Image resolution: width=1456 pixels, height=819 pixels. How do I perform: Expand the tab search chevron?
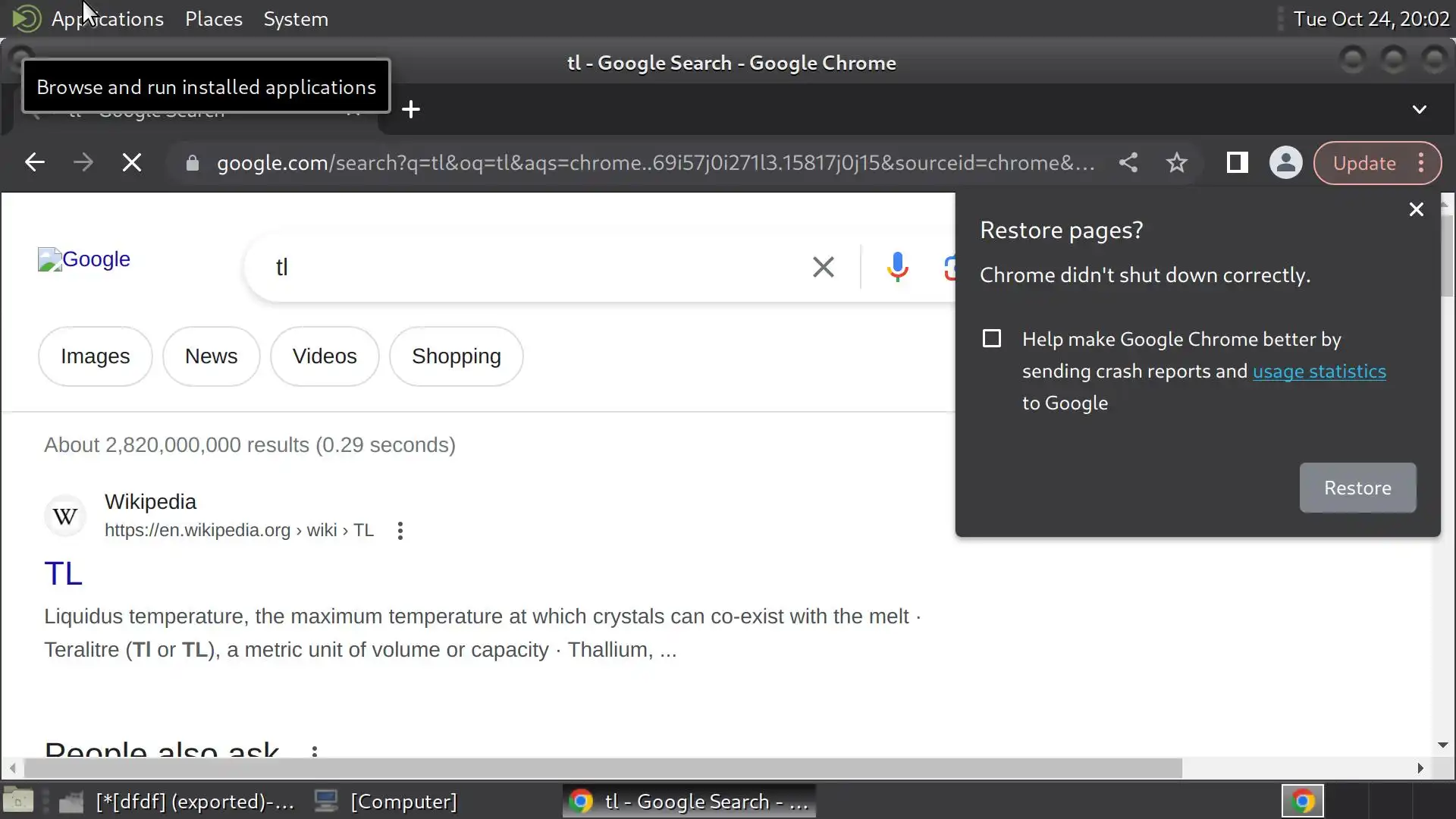(x=1420, y=110)
